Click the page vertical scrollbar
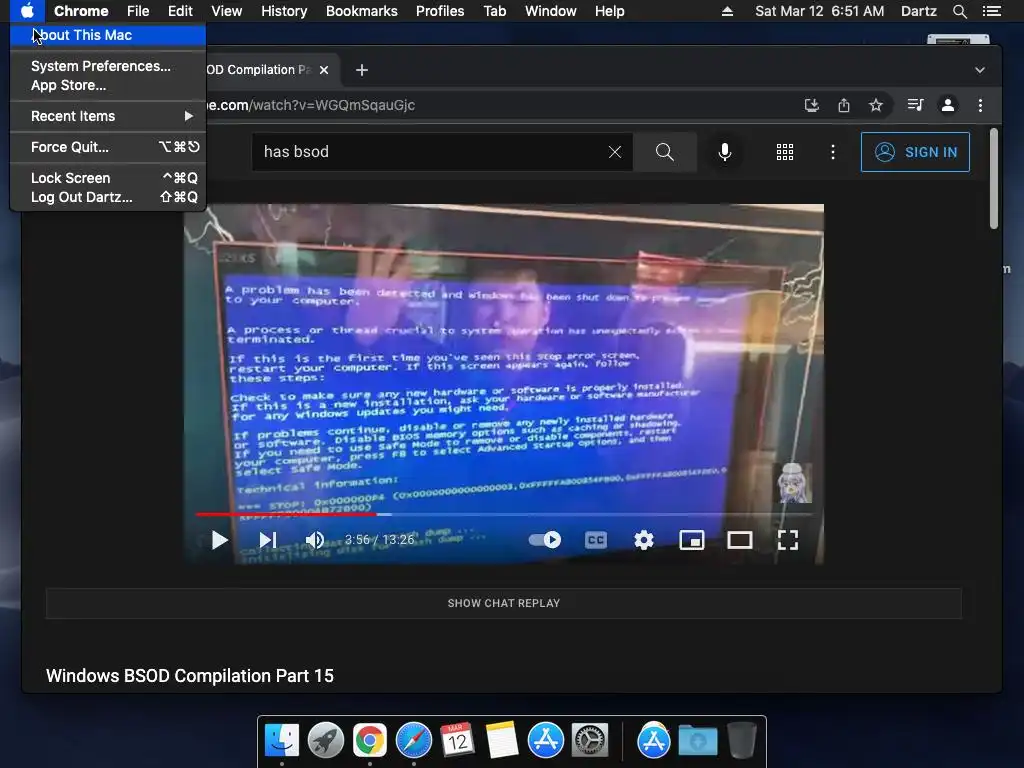The image size is (1024, 768). coord(993,178)
